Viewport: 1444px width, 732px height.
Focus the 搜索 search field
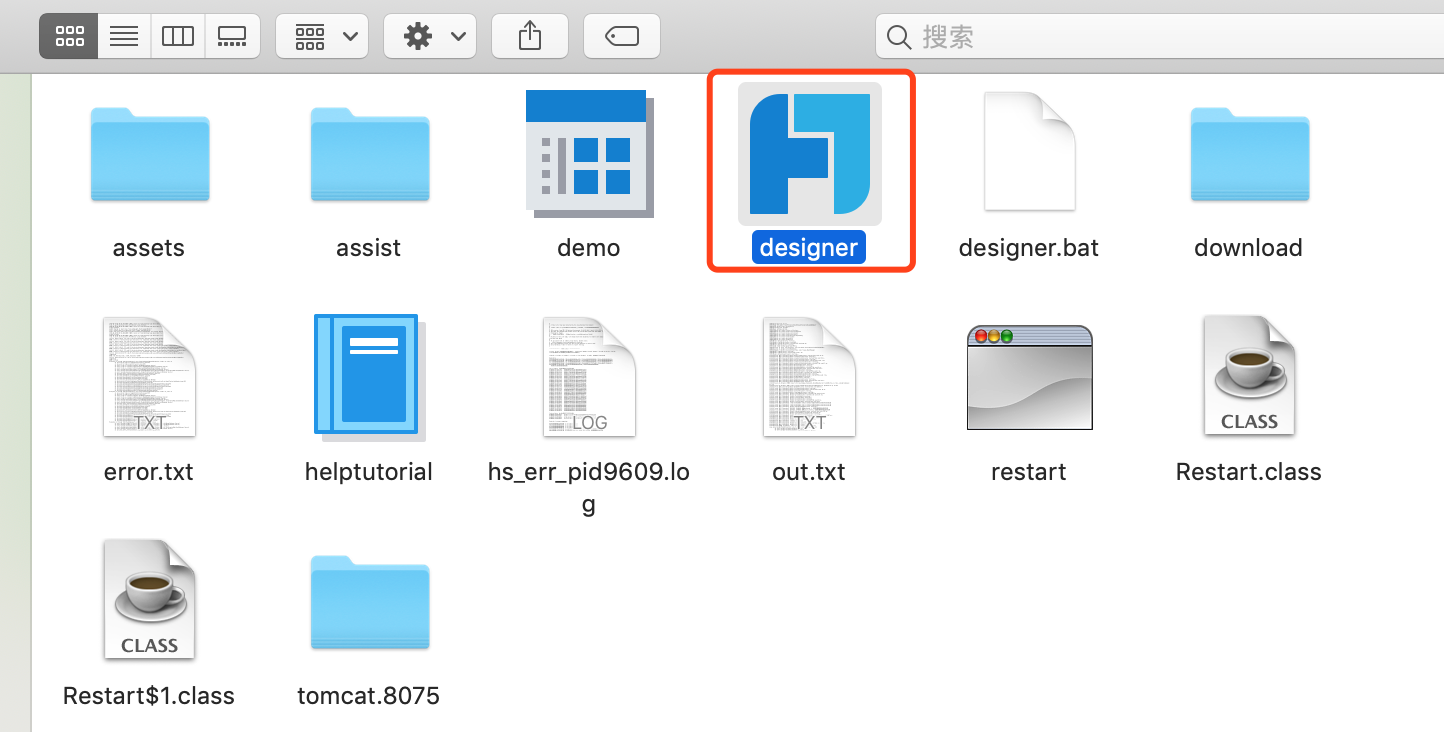click(1159, 37)
